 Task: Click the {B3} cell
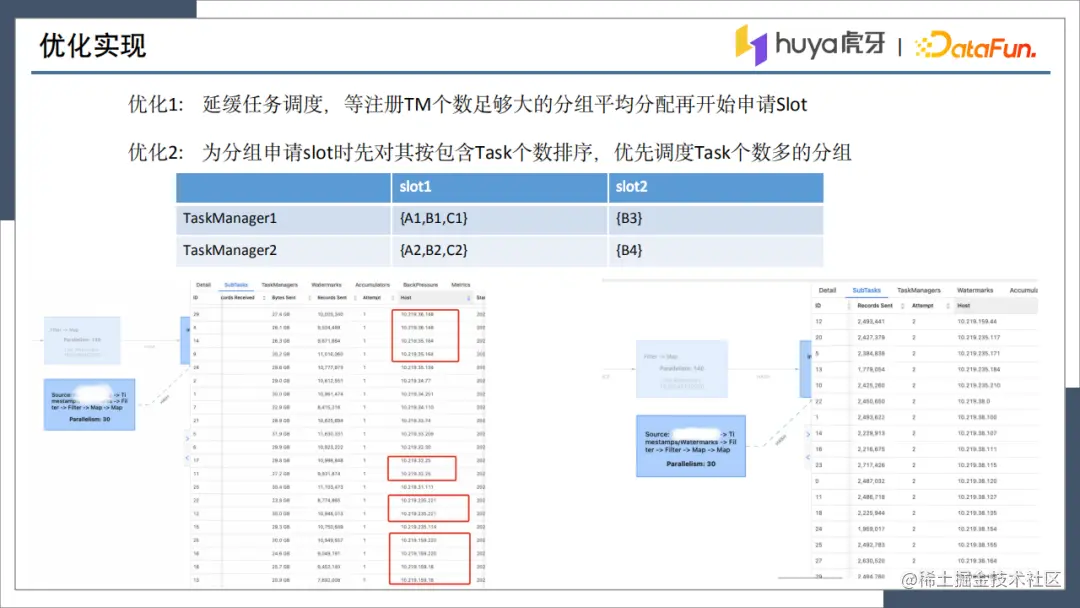coord(716,218)
